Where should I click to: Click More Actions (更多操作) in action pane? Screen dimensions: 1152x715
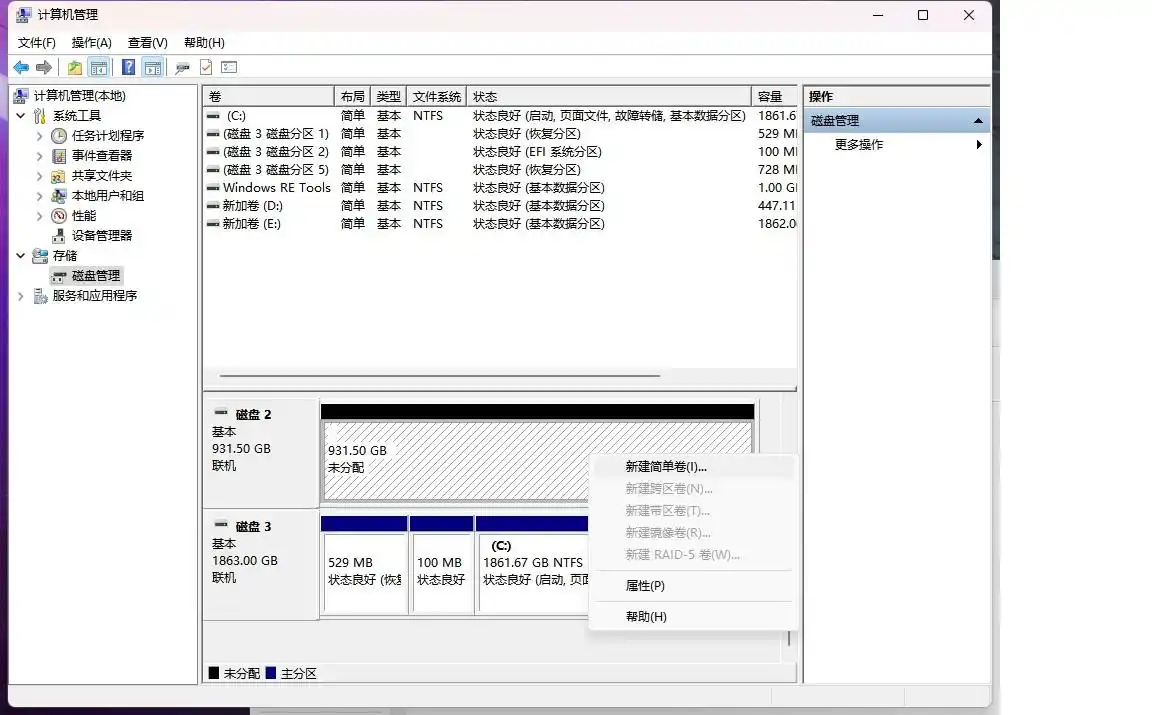(x=859, y=145)
